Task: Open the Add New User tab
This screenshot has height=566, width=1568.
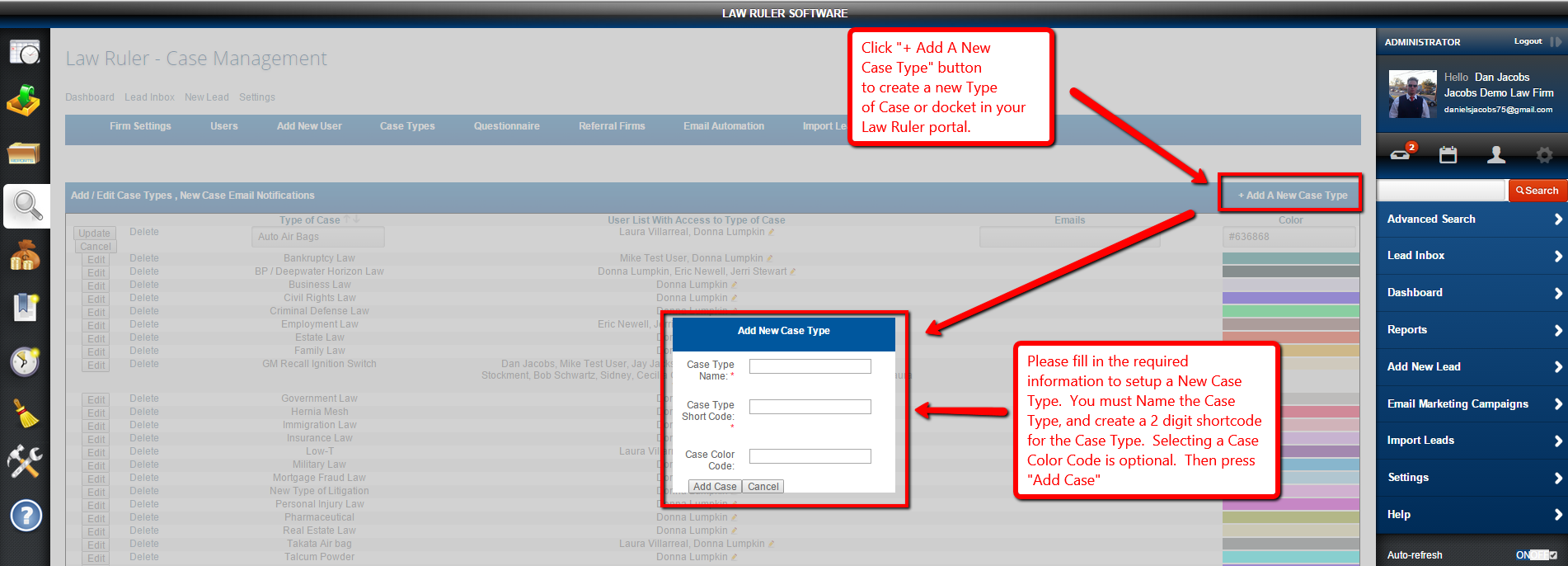Action: click(309, 126)
